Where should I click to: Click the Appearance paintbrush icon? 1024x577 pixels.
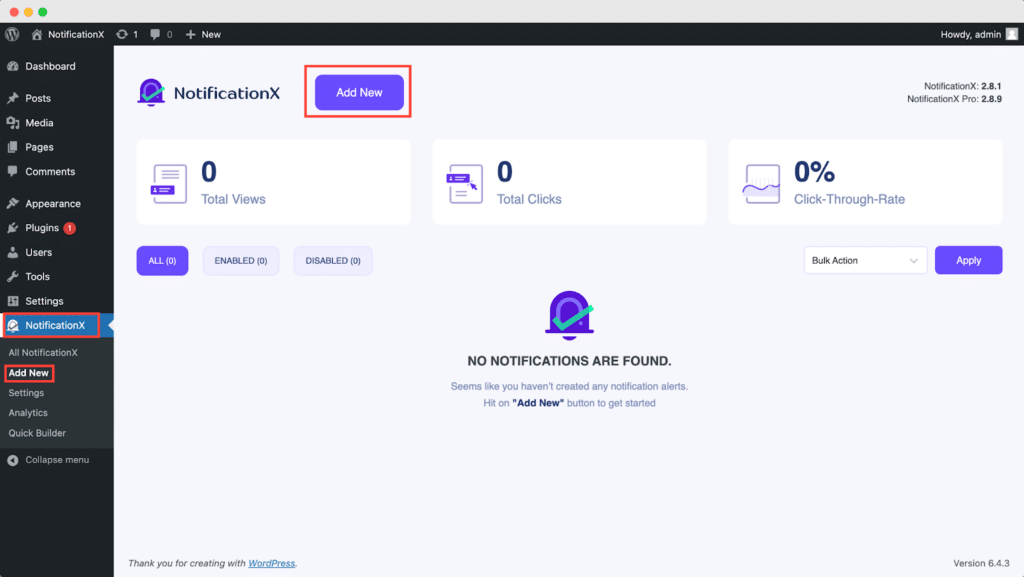(12, 203)
